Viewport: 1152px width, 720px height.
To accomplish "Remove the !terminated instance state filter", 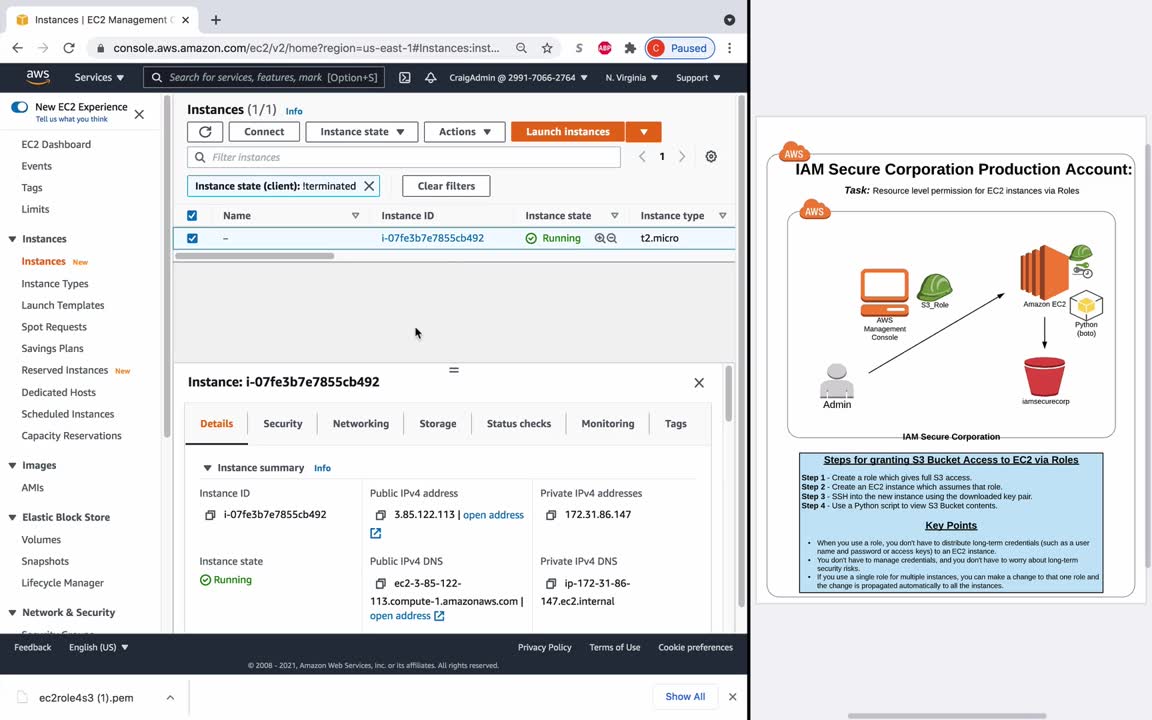I will (370, 186).
